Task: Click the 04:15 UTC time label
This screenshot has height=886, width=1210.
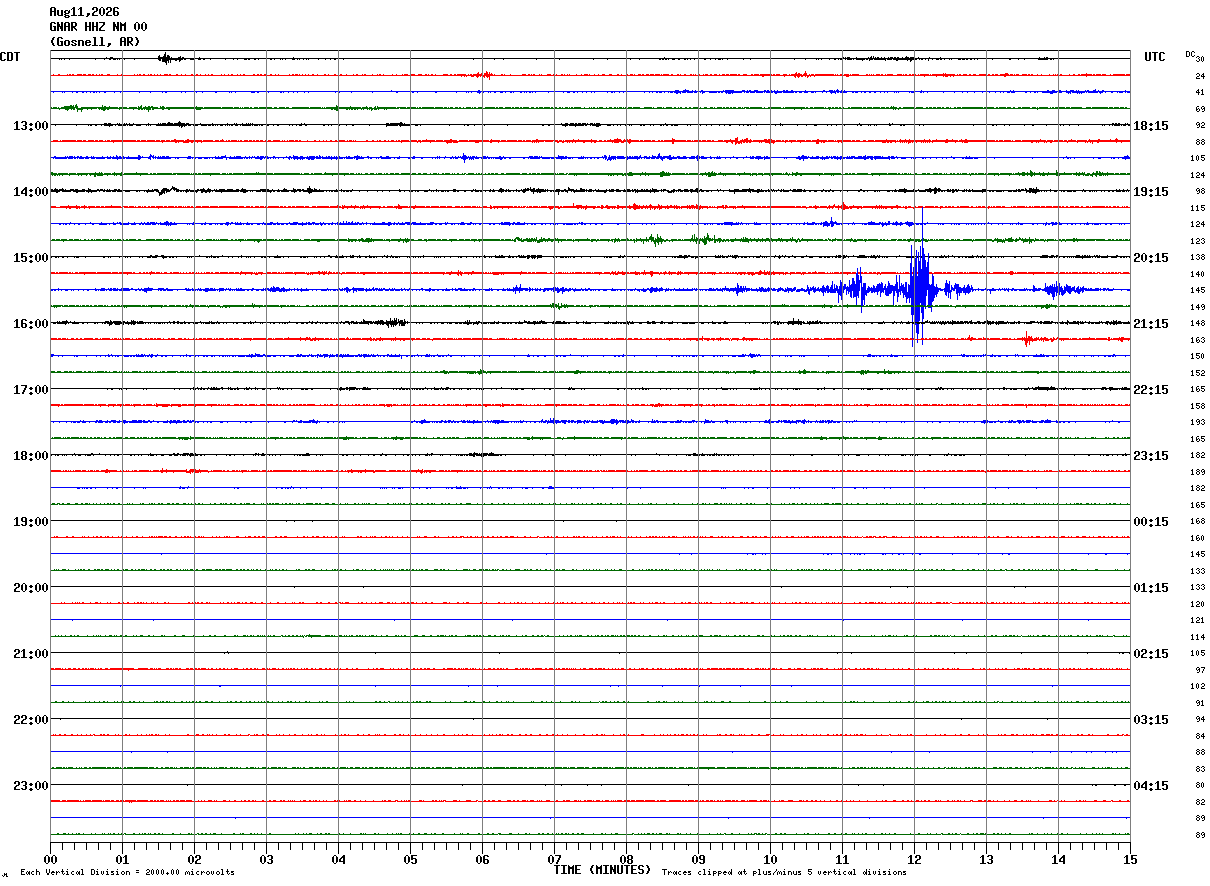Action: click(x=1151, y=786)
